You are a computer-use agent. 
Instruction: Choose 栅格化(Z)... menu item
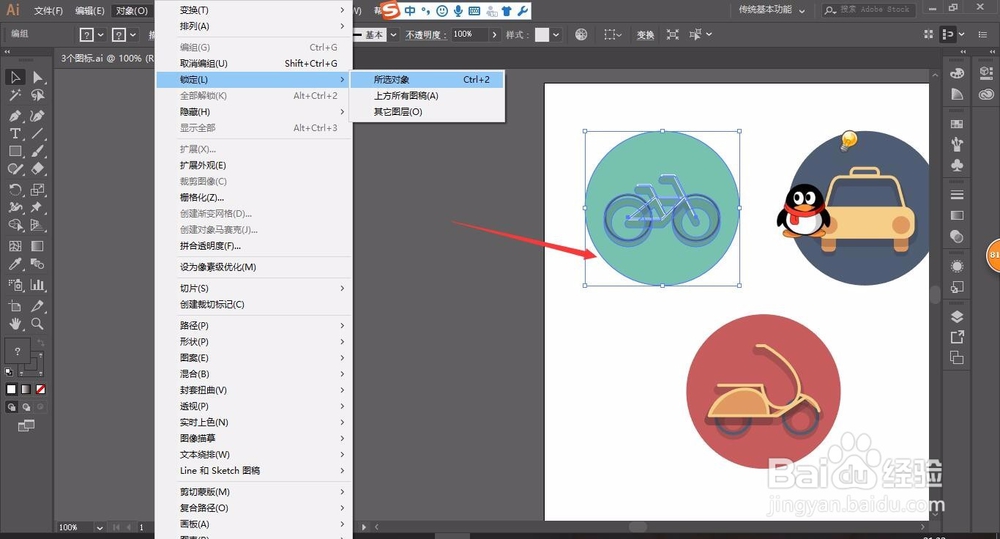[254, 197]
